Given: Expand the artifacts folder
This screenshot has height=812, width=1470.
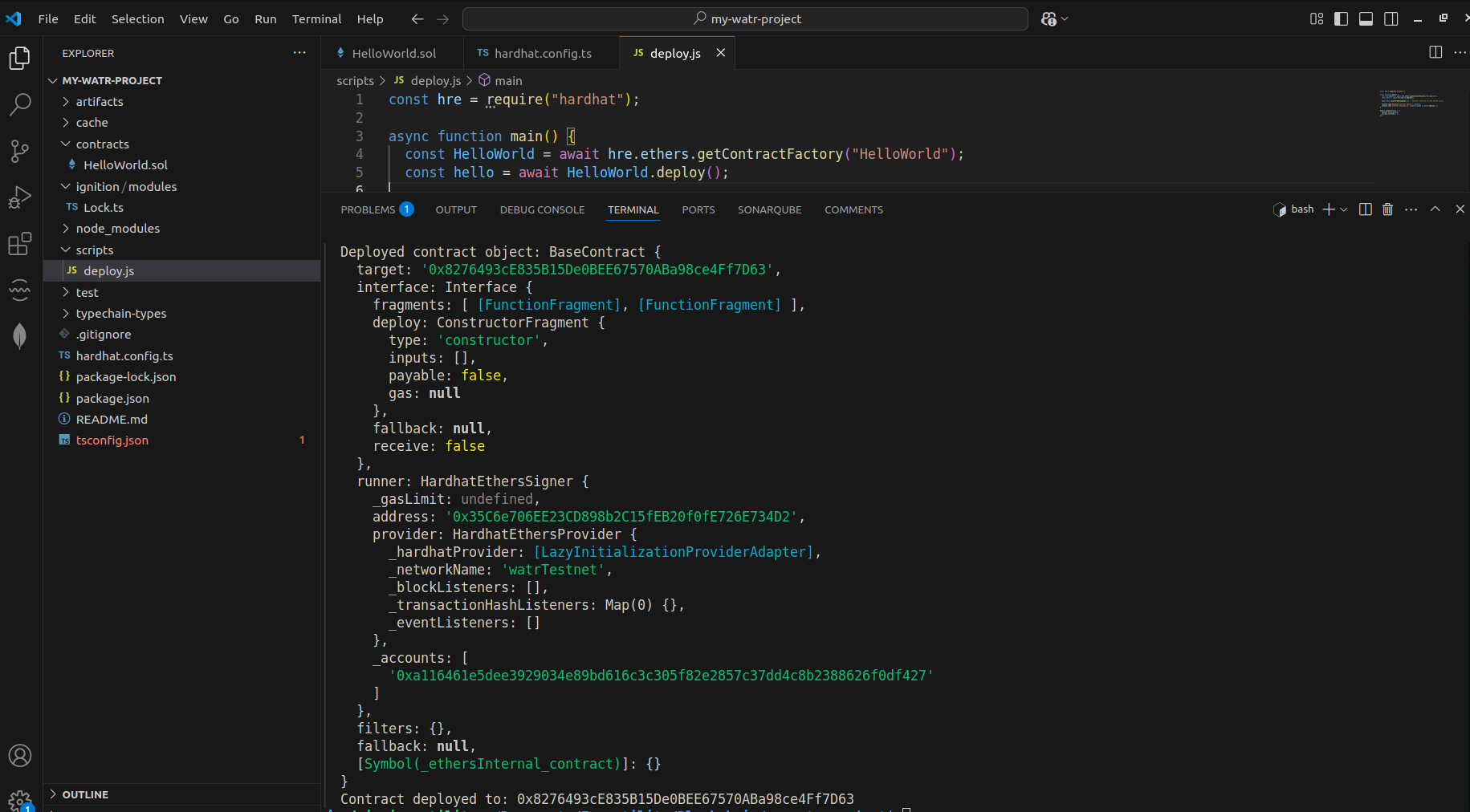Looking at the screenshot, I should click(x=100, y=102).
